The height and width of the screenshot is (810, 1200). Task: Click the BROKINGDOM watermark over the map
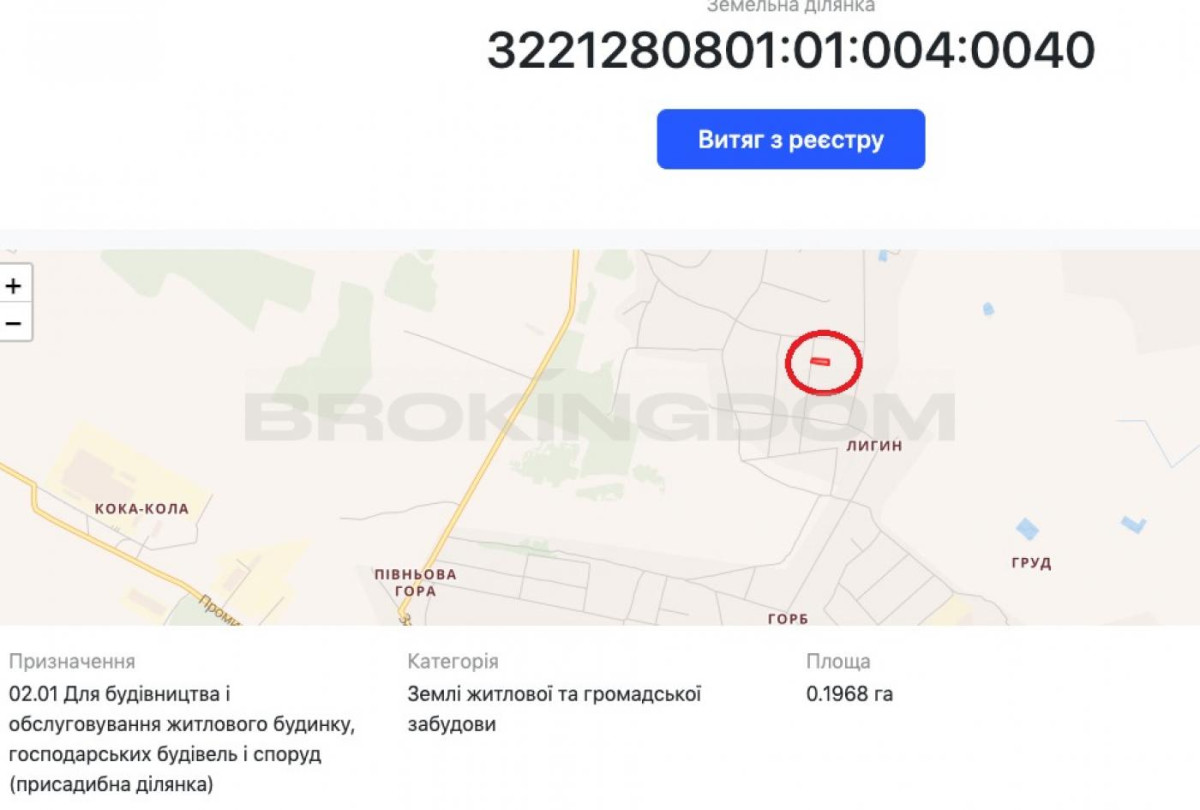point(600,417)
